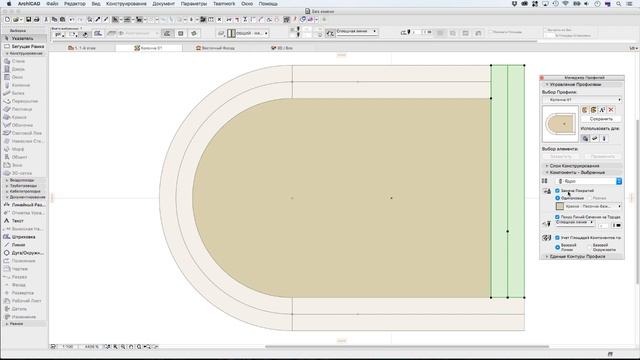Toggle column usage icon under Использовать для

[x=604, y=139]
